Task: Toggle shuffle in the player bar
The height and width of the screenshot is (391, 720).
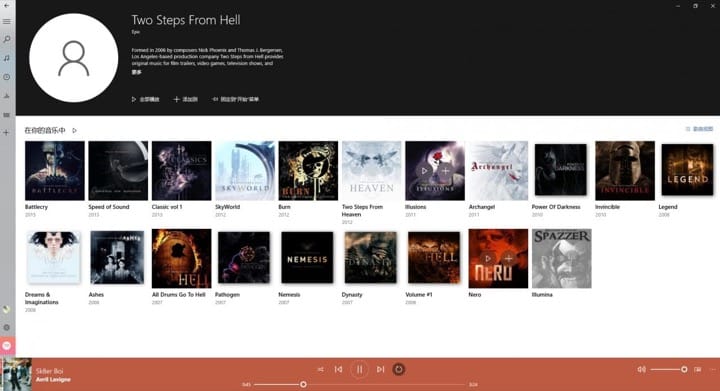Action: (321, 369)
